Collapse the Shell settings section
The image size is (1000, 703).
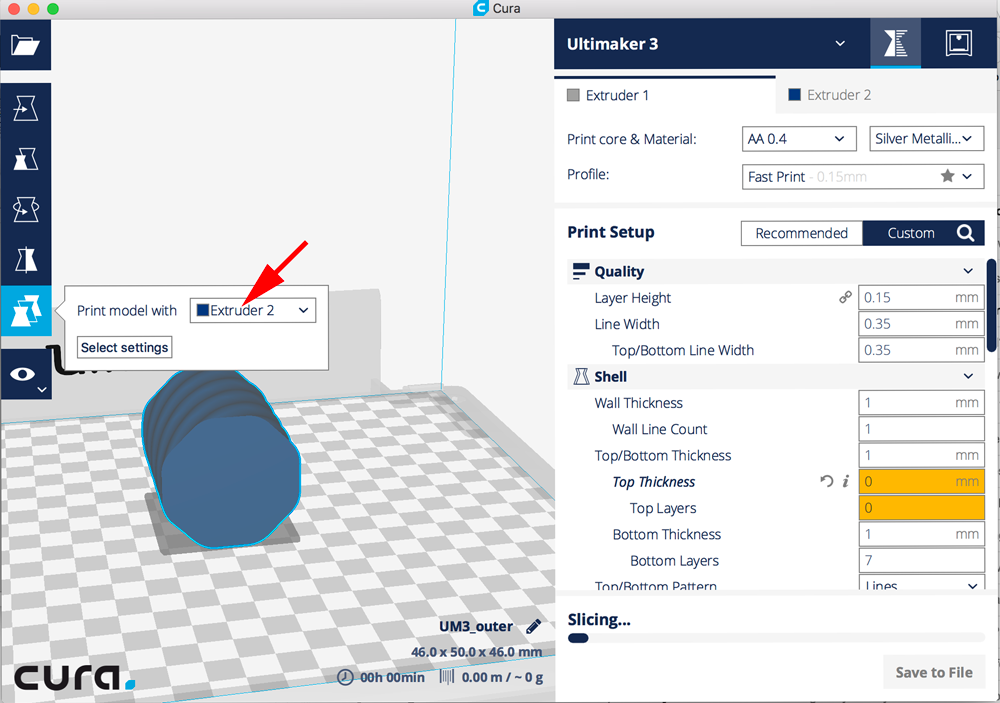click(967, 376)
